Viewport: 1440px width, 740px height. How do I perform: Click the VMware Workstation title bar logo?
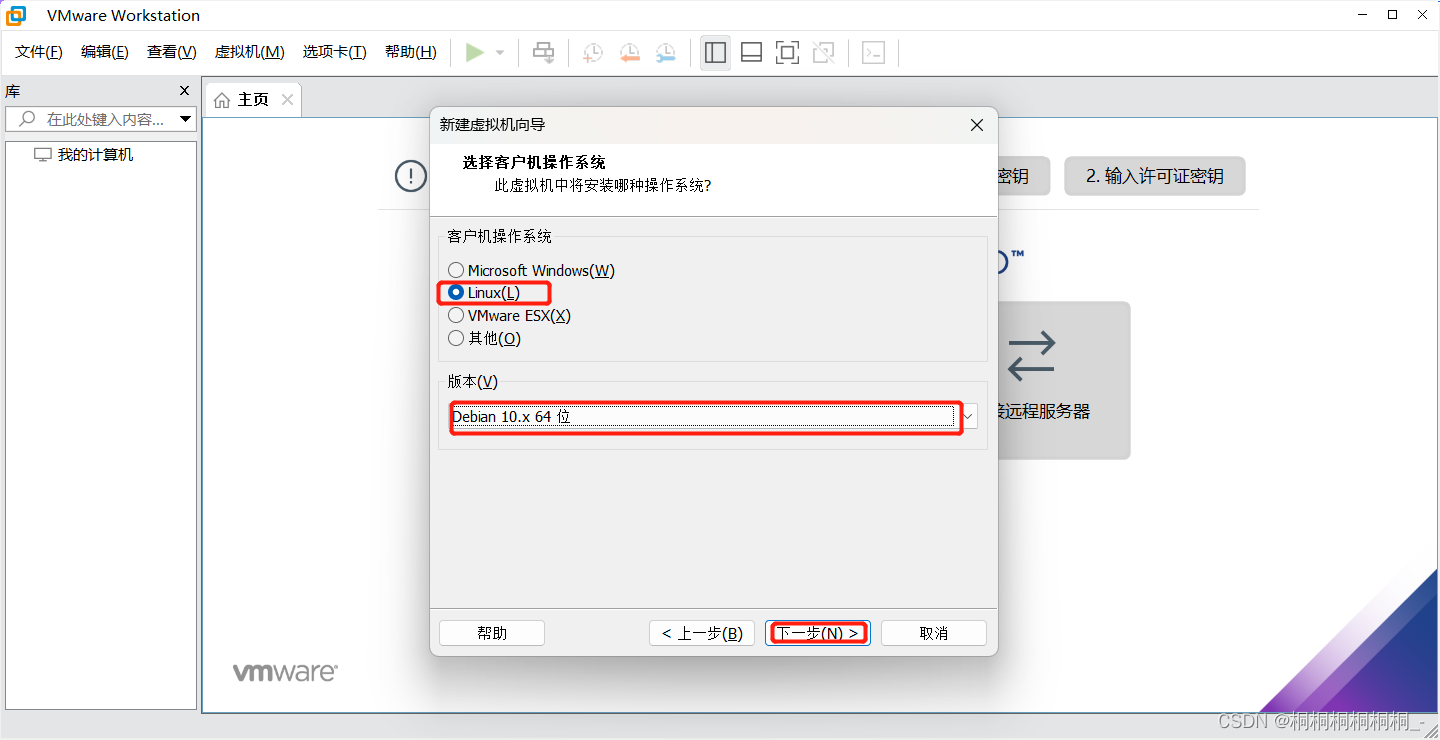17,15
